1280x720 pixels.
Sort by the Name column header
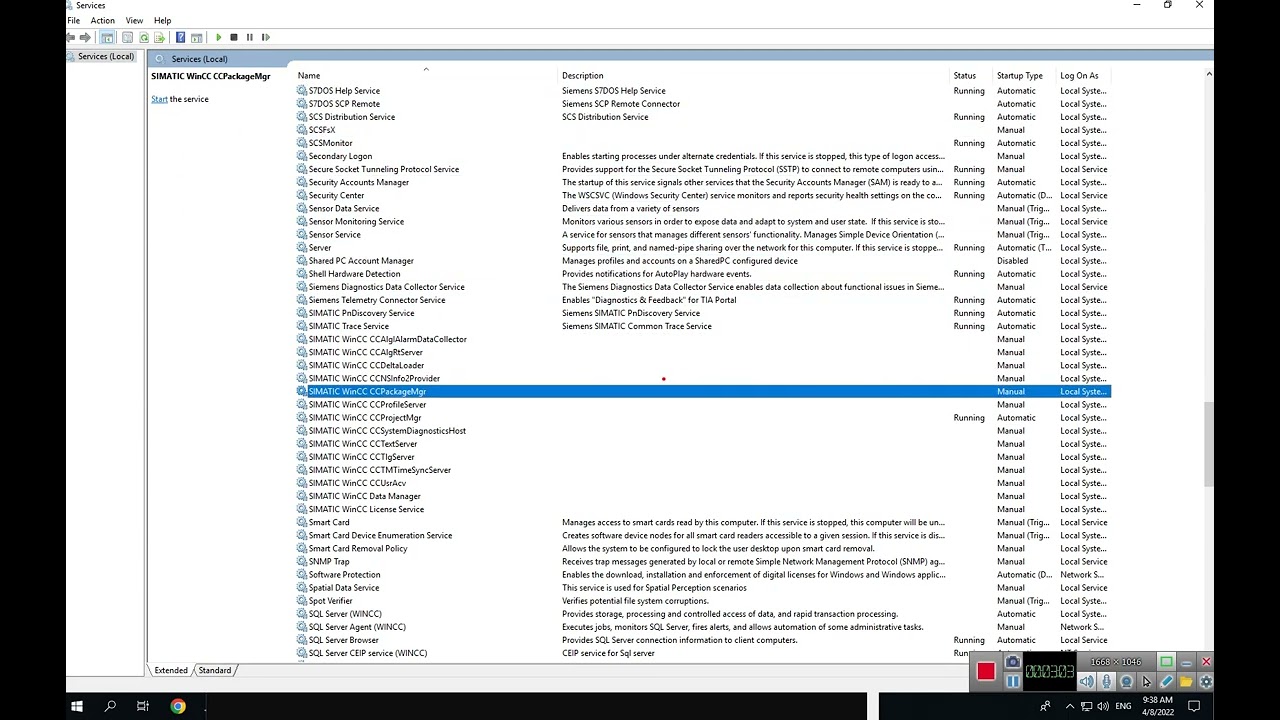[426, 75]
